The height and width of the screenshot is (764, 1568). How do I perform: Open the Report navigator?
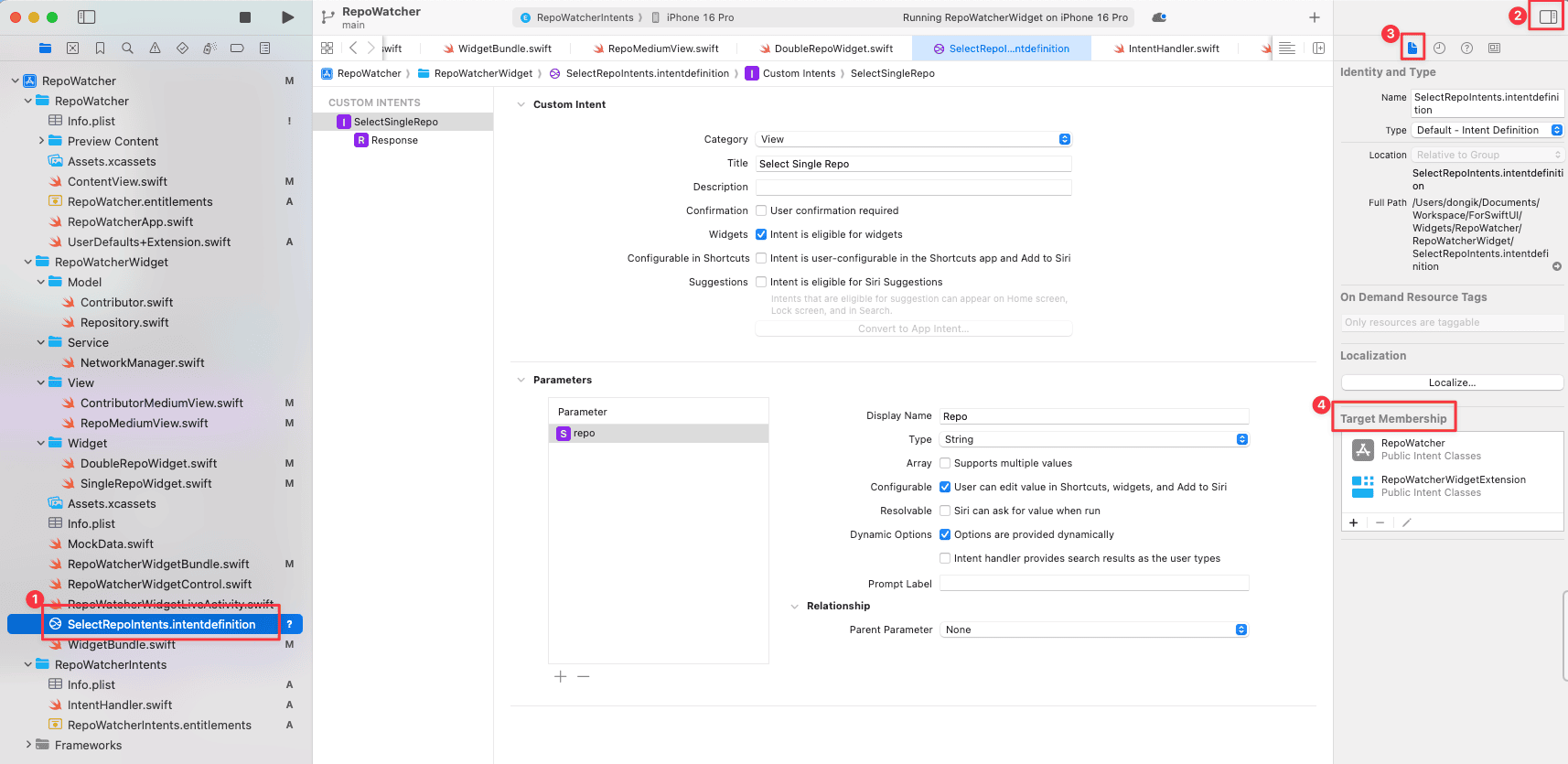point(264,48)
